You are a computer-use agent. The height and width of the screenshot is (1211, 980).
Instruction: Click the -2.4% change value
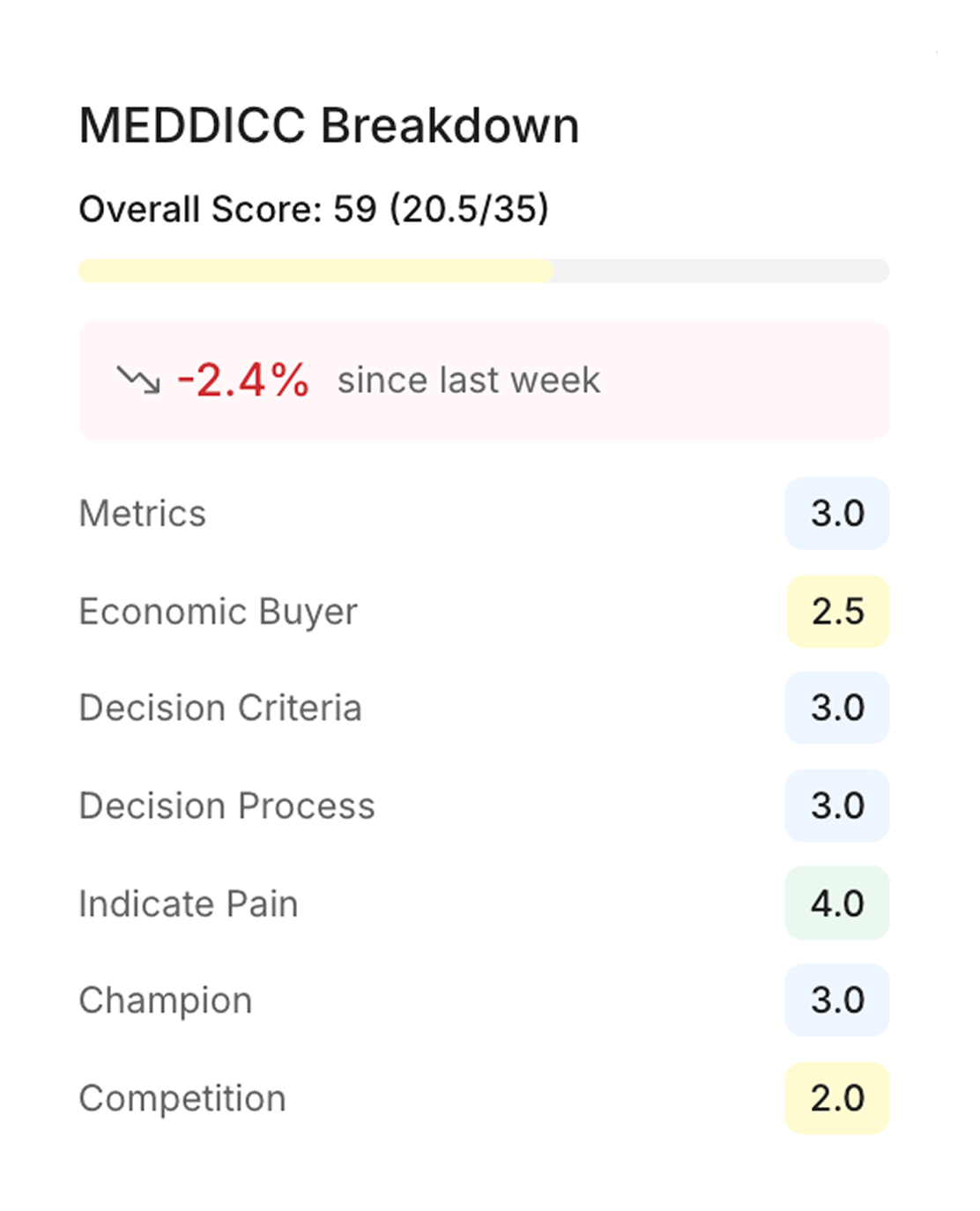[243, 380]
